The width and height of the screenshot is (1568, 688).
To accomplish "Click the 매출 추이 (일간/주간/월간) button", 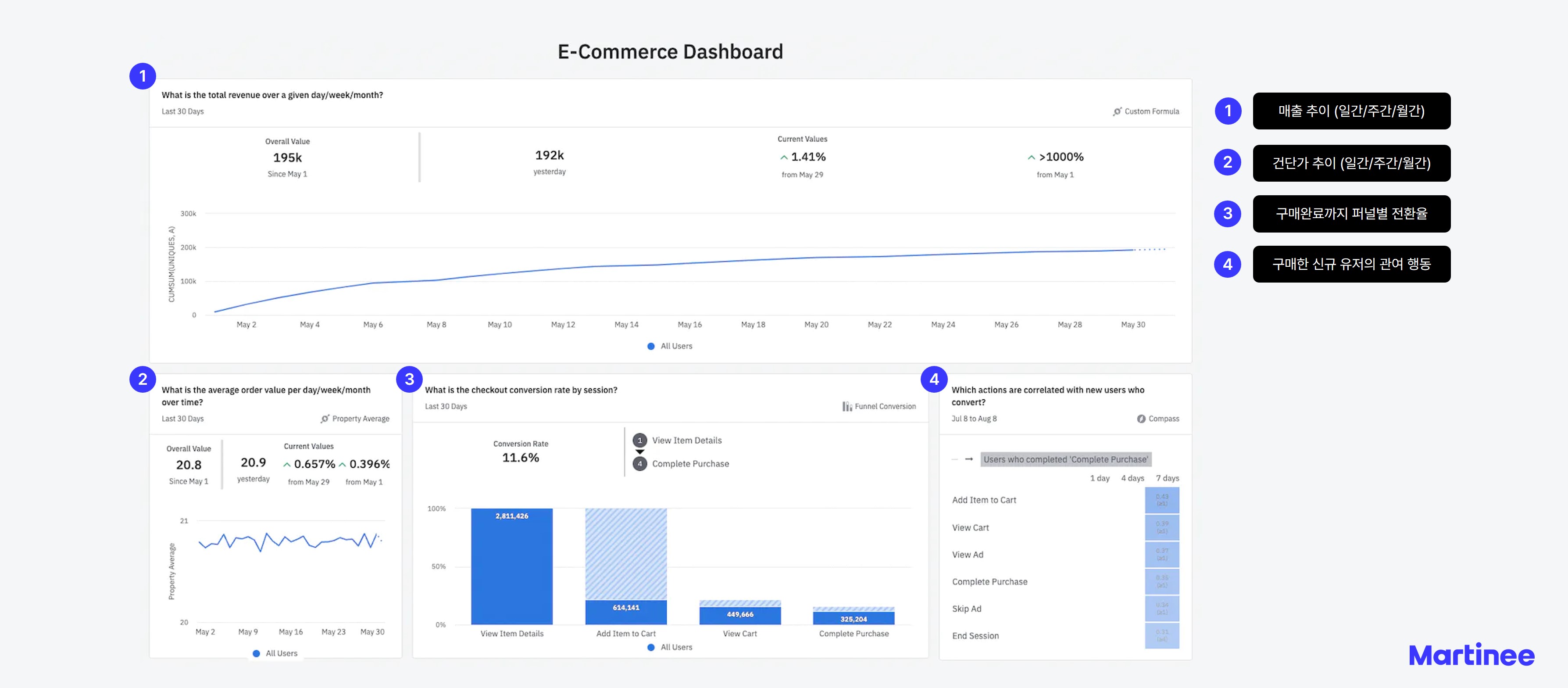I will (1351, 111).
